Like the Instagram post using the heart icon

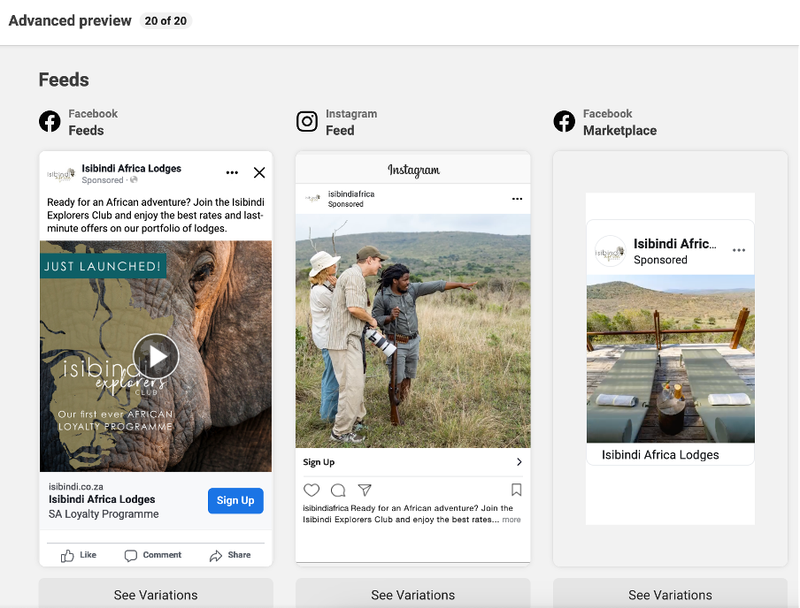tap(311, 490)
